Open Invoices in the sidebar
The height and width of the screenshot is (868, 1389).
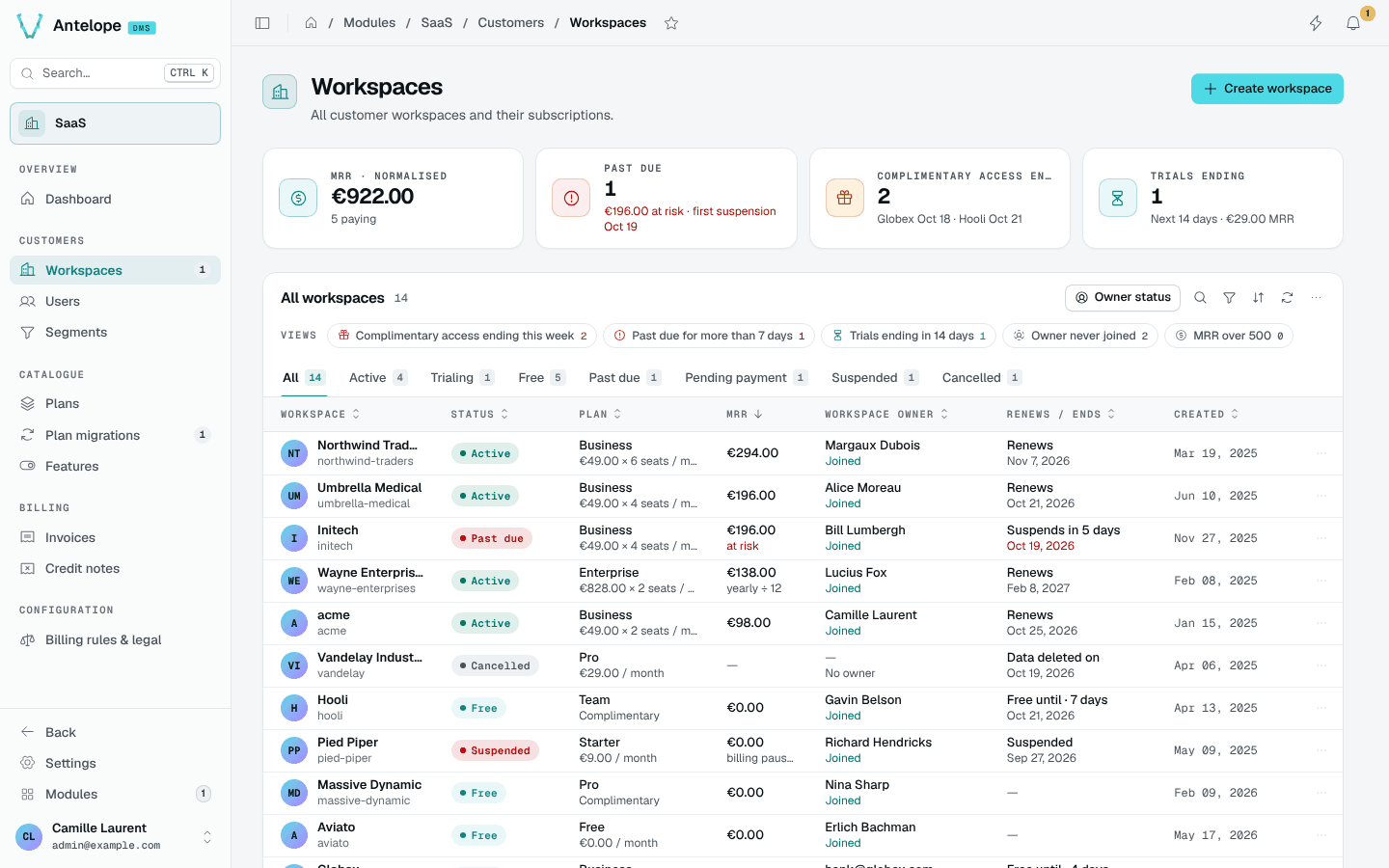[x=115, y=538]
